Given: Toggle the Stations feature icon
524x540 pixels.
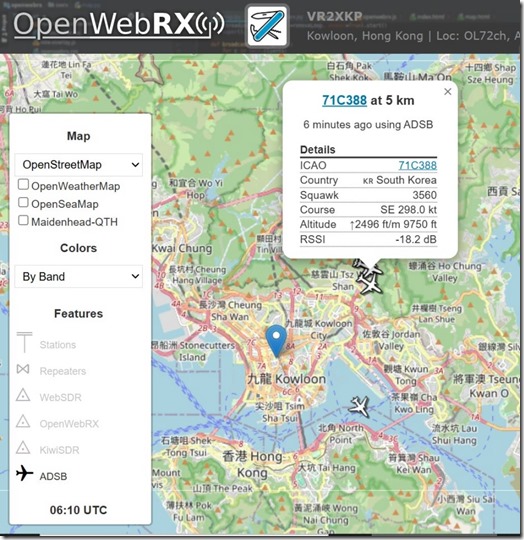Looking at the screenshot, I should [24, 342].
